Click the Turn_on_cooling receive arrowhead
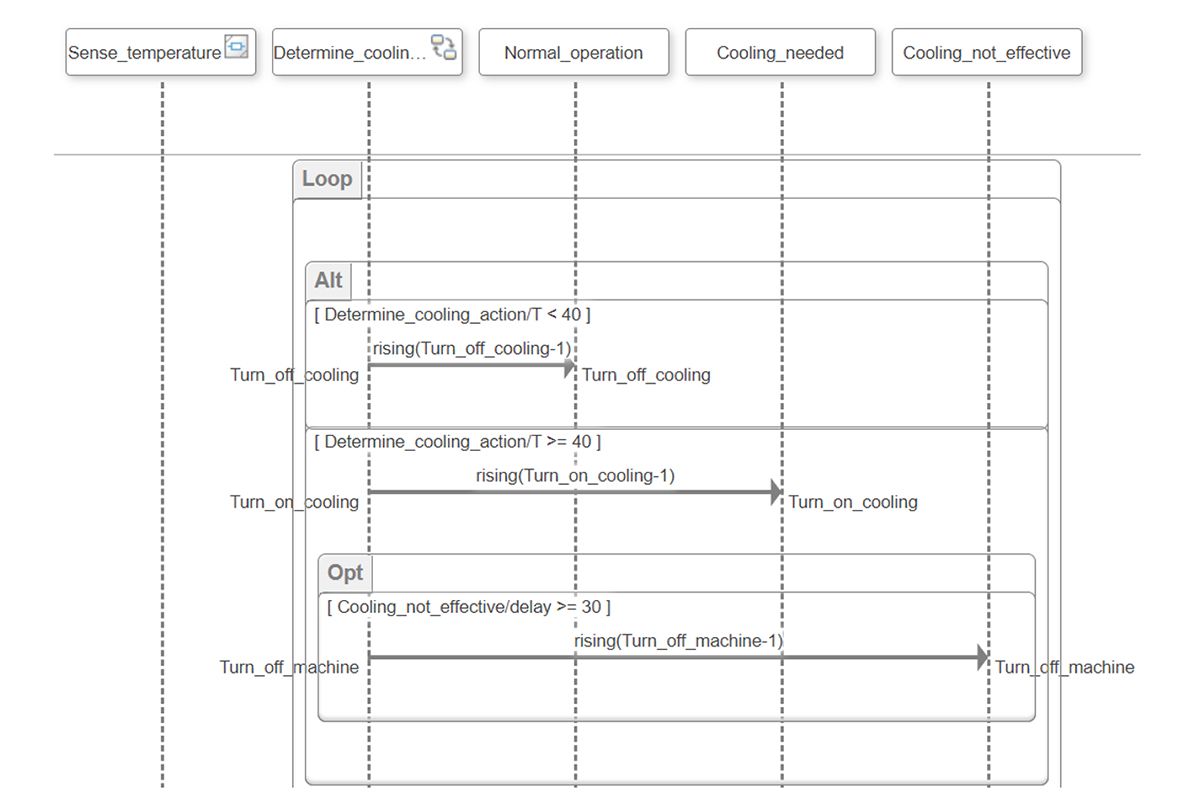 tap(776, 492)
